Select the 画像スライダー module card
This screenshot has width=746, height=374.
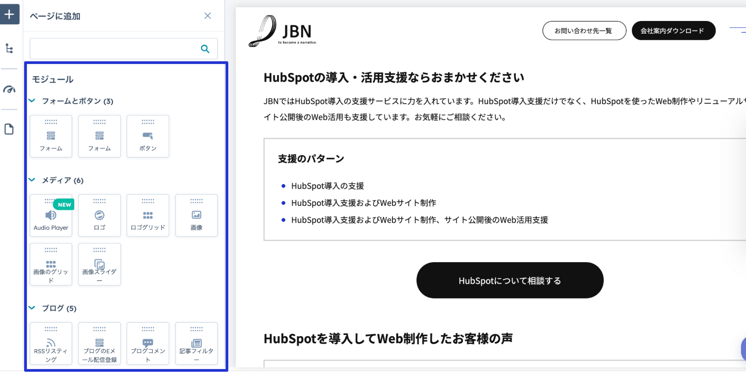(99, 265)
